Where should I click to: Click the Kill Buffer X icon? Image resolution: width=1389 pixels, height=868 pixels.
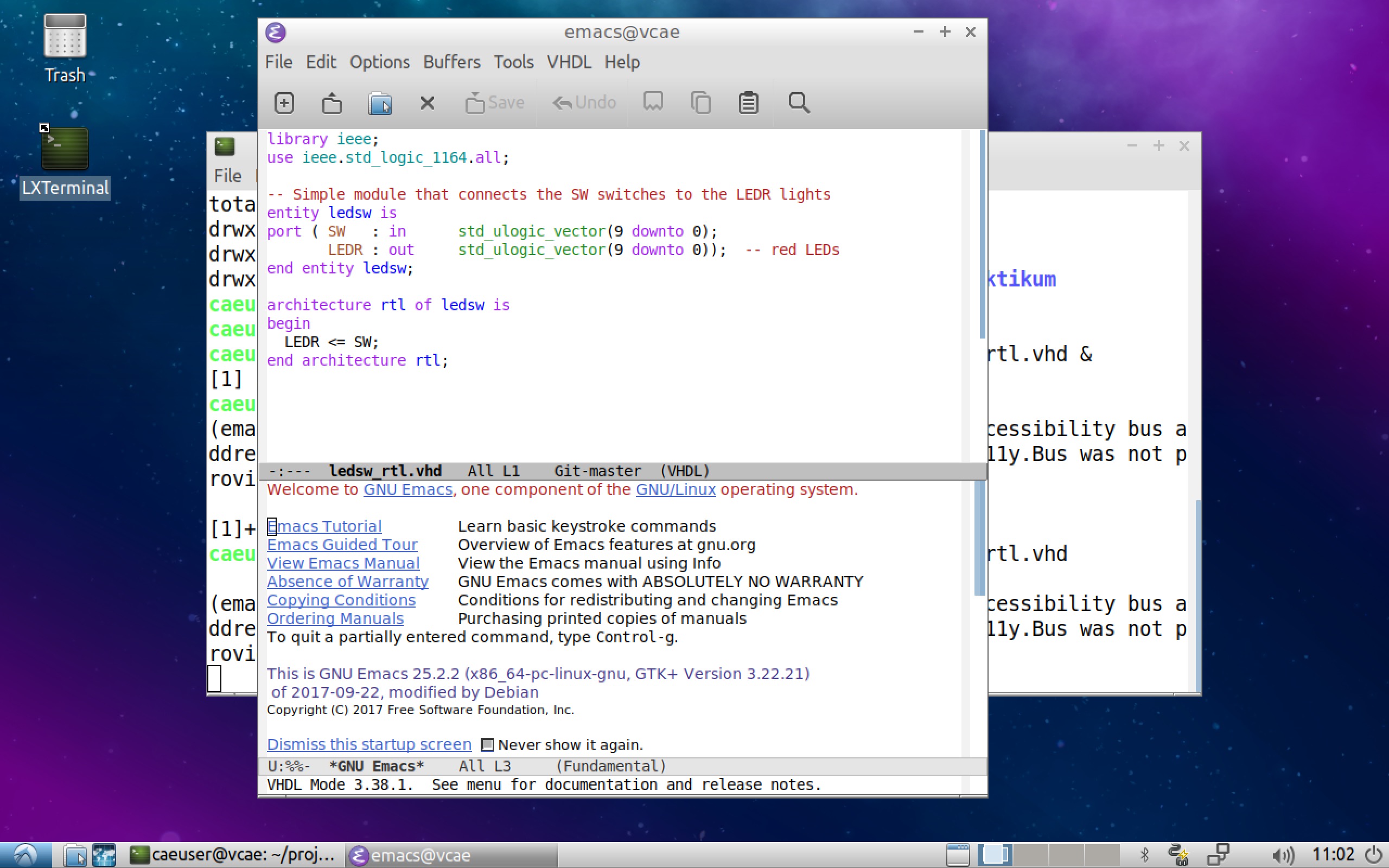coord(427,103)
